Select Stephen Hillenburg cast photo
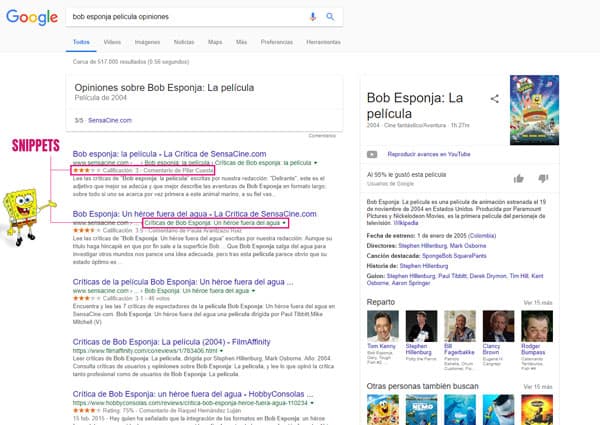The image size is (600, 425). click(421, 326)
